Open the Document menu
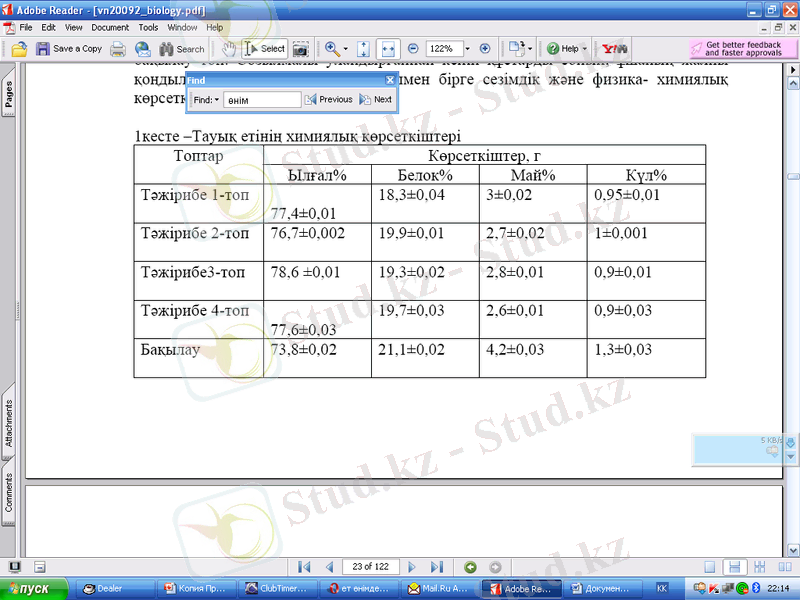800x600 pixels. click(110, 27)
